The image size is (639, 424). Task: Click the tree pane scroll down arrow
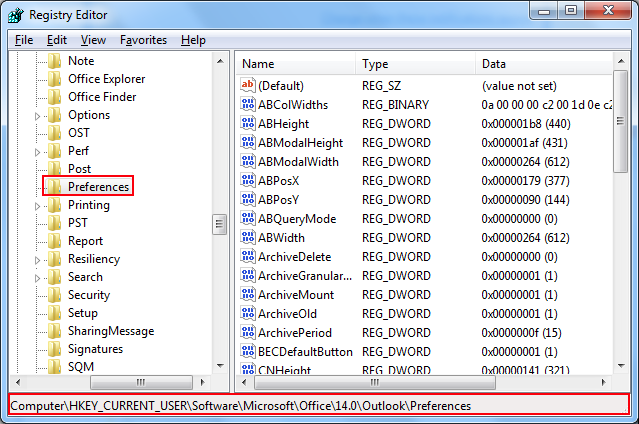coord(220,366)
